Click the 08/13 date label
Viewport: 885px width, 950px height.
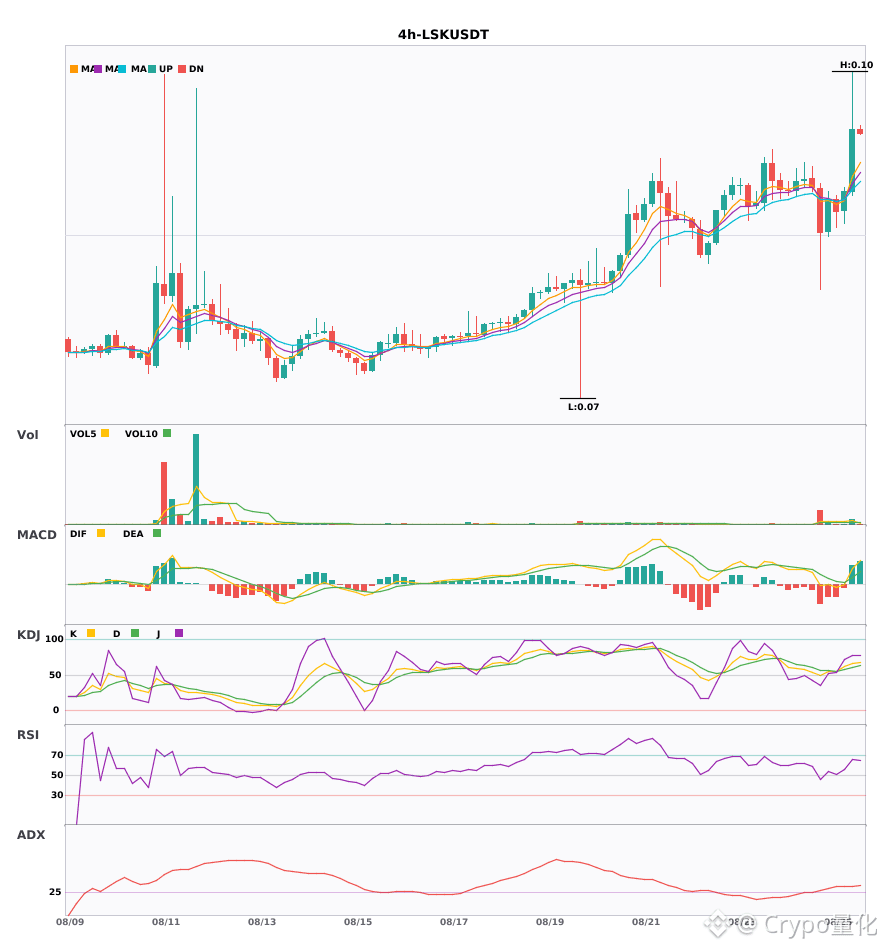262,922
